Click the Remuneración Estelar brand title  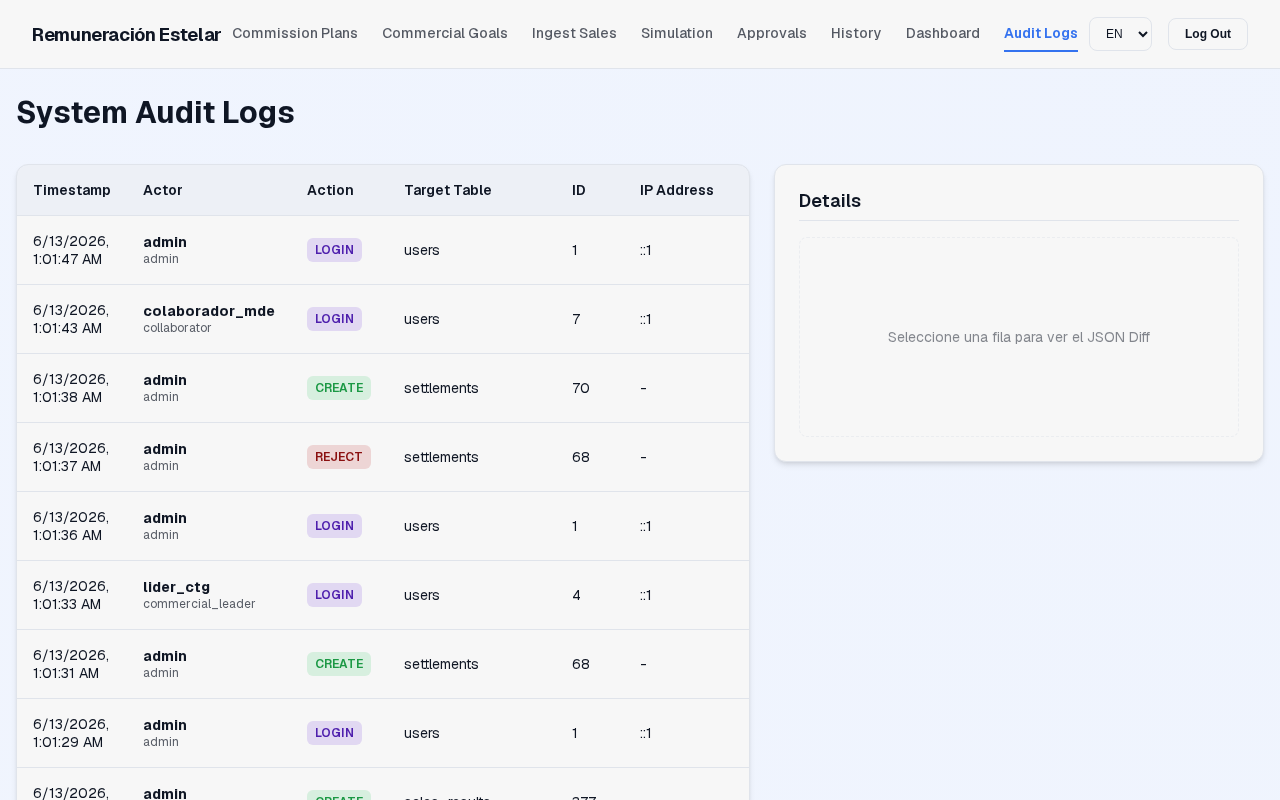click(x=126, y=34)
